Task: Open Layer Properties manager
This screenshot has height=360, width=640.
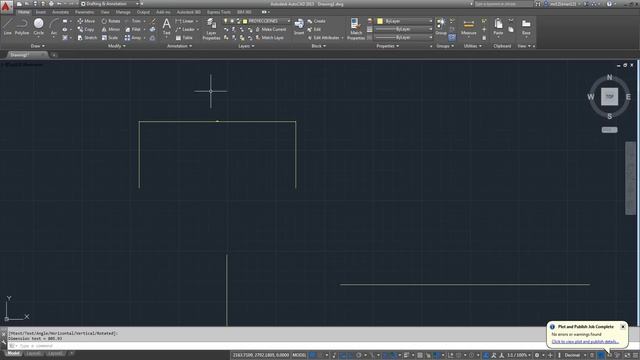Action: coord(211,29)
